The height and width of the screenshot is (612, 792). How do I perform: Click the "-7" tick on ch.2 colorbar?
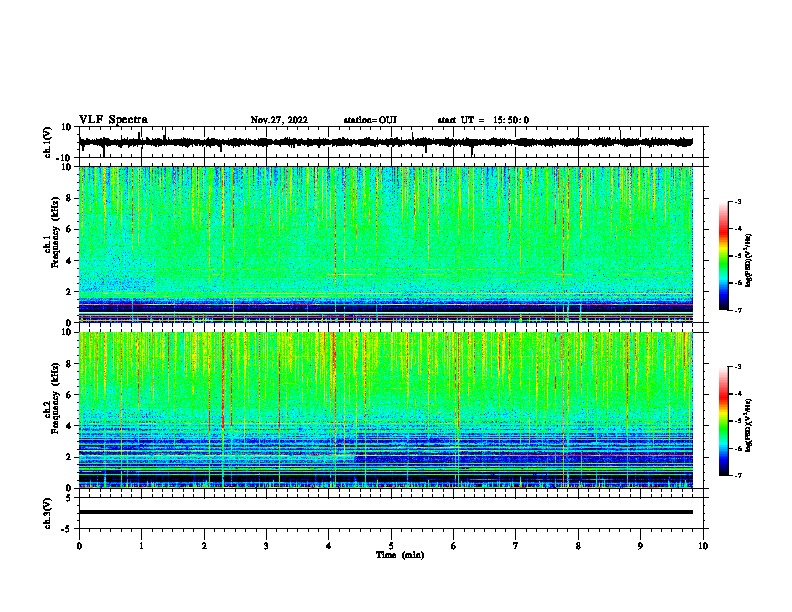point(737,475)
